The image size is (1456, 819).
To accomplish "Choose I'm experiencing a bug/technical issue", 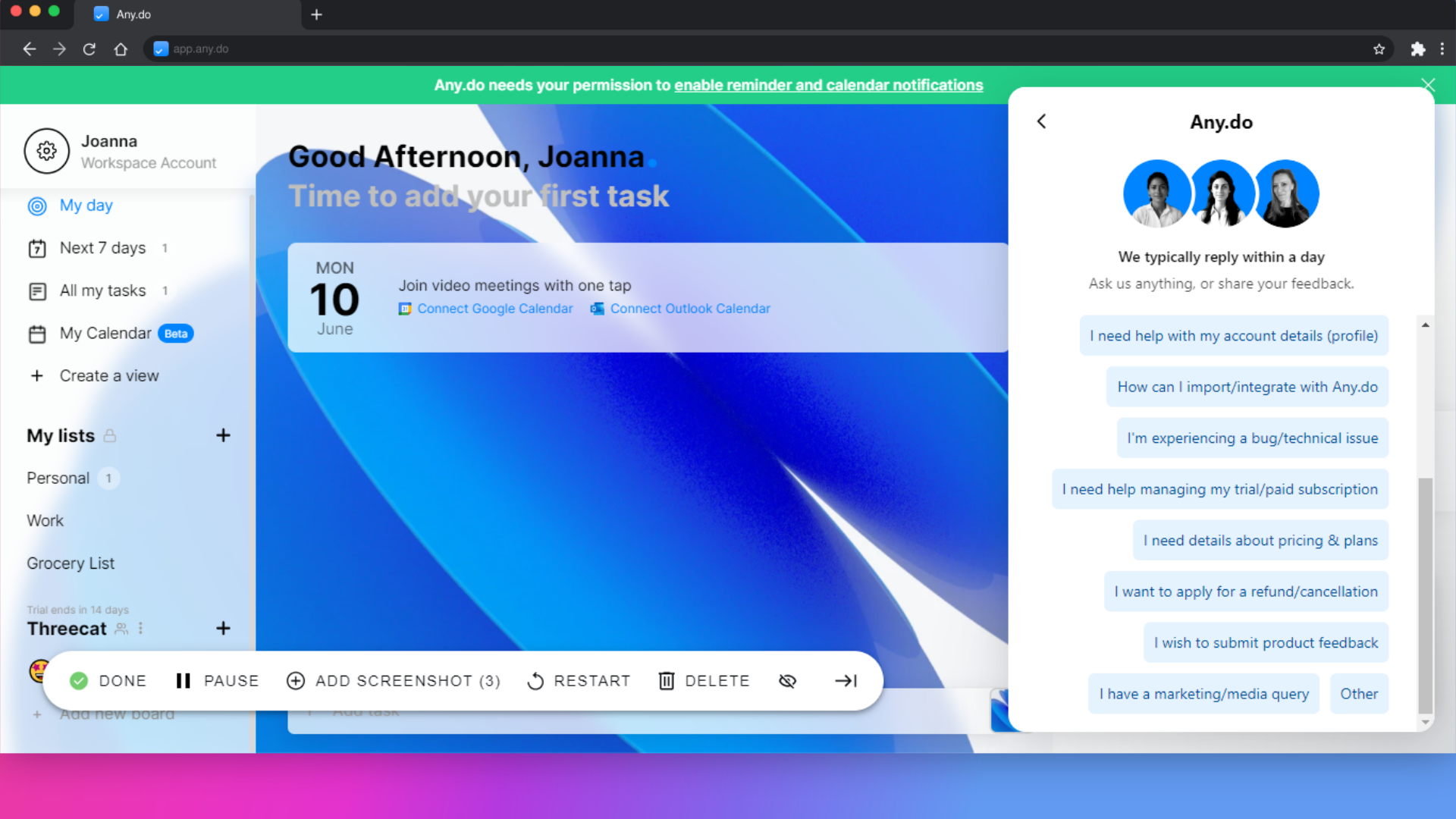I will pos(1253,438).
